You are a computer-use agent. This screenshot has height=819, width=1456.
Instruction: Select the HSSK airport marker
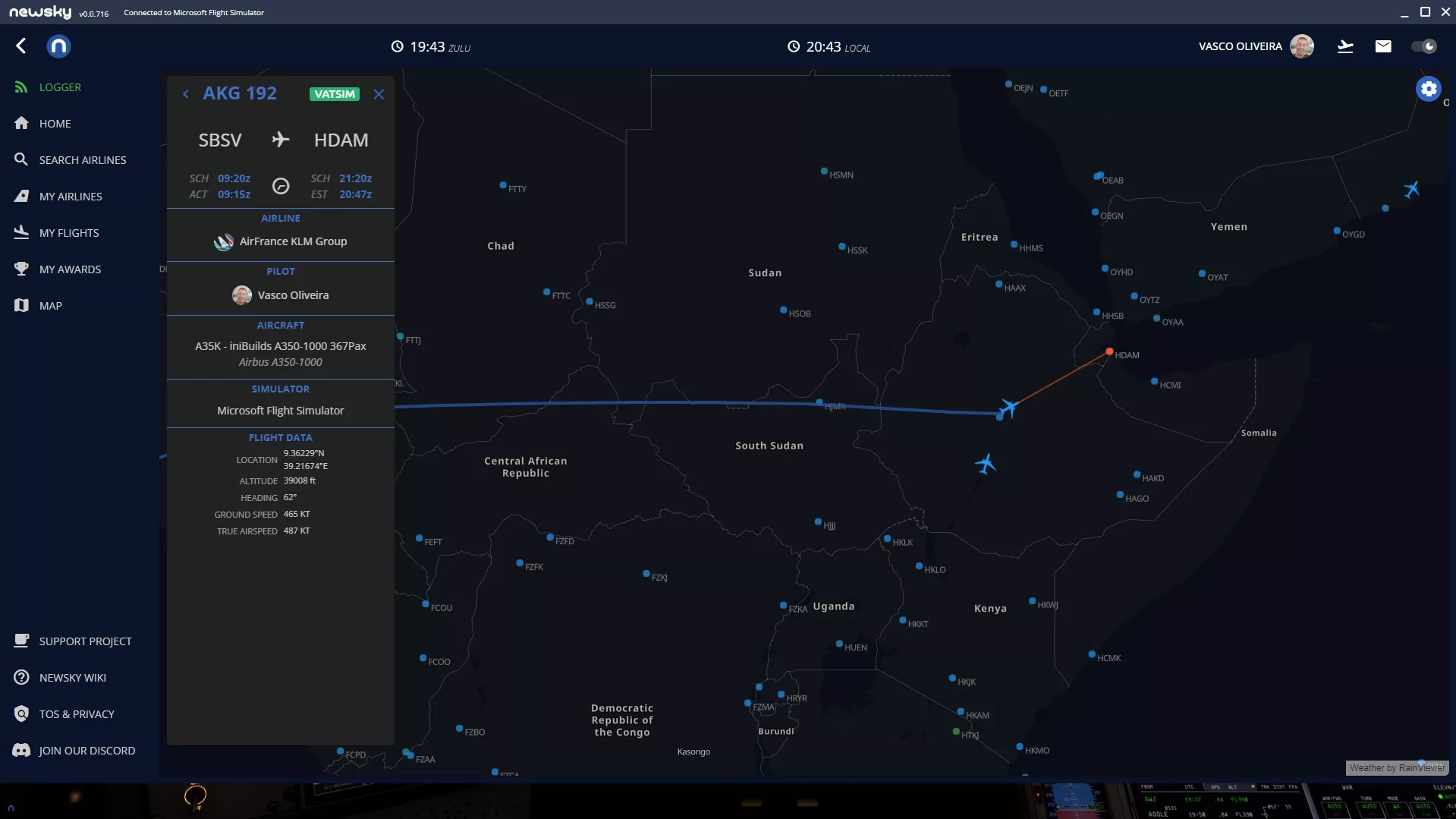point(841,247)
